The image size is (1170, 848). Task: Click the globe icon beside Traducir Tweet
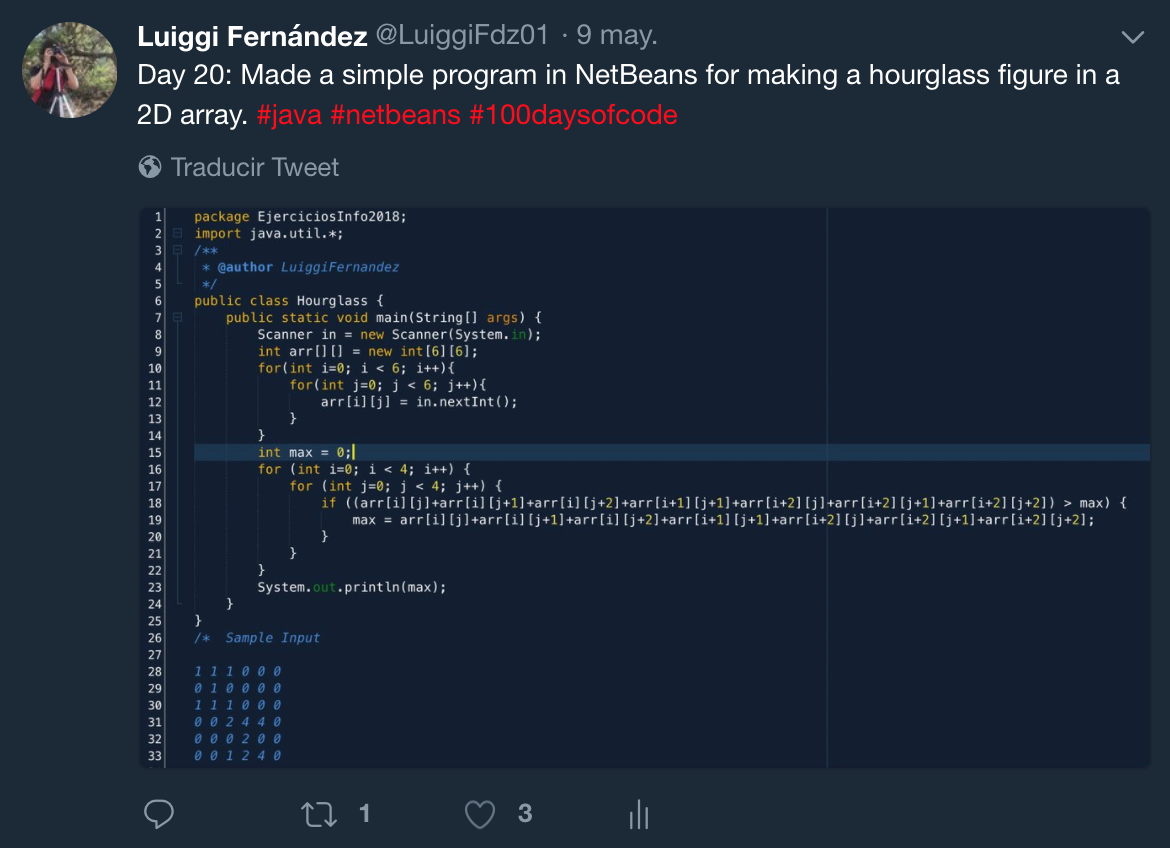[x=150, y=166]
